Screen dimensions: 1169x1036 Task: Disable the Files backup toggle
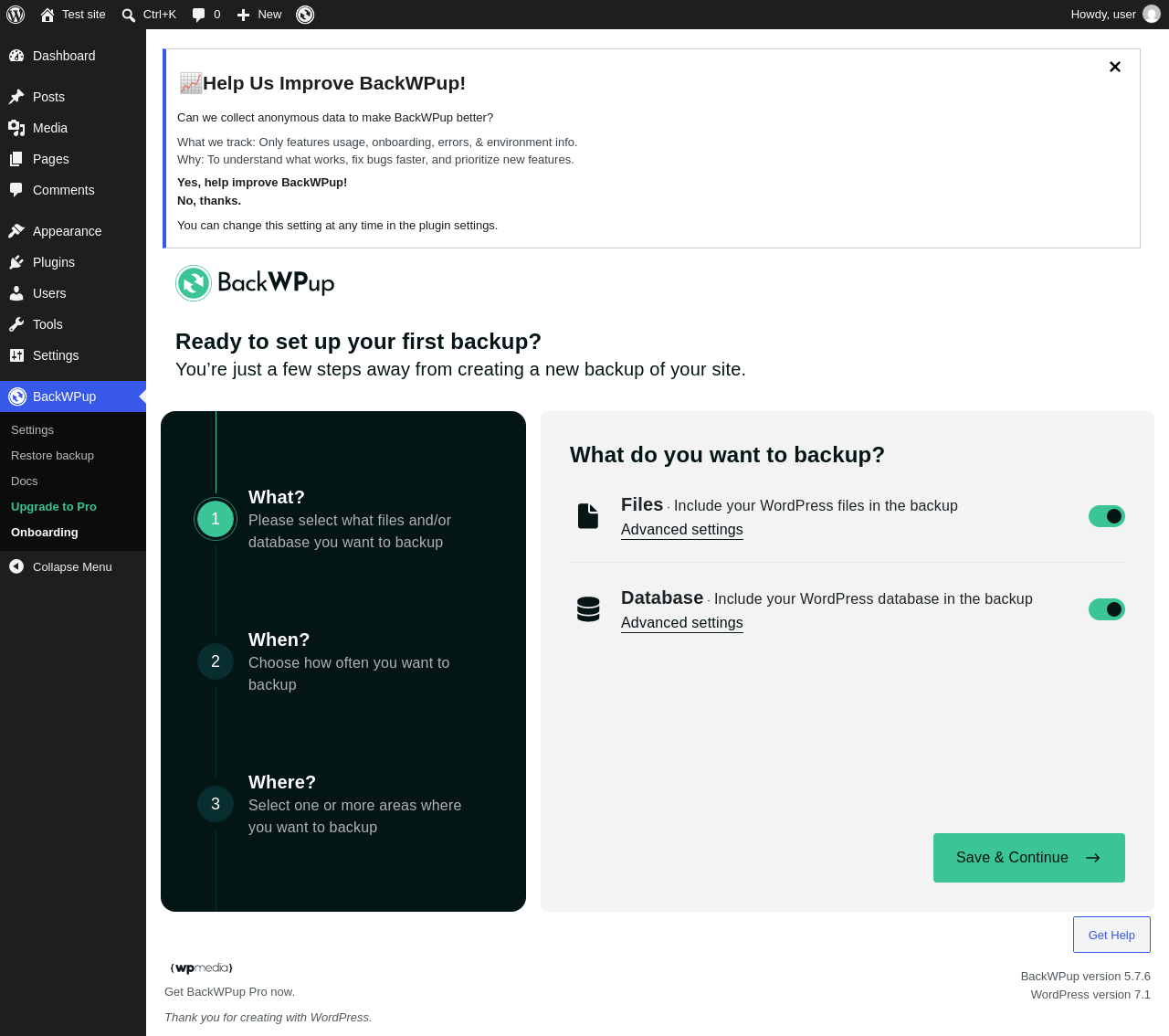coord(1107,516)
